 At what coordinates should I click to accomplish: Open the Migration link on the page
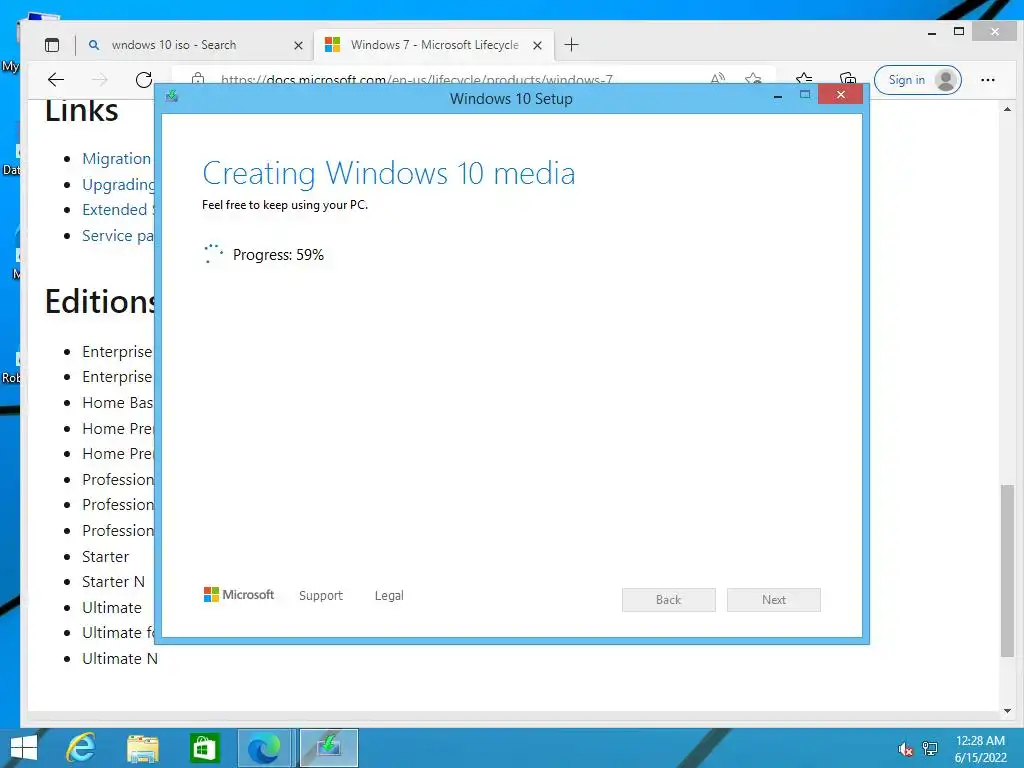click(116, 159)
